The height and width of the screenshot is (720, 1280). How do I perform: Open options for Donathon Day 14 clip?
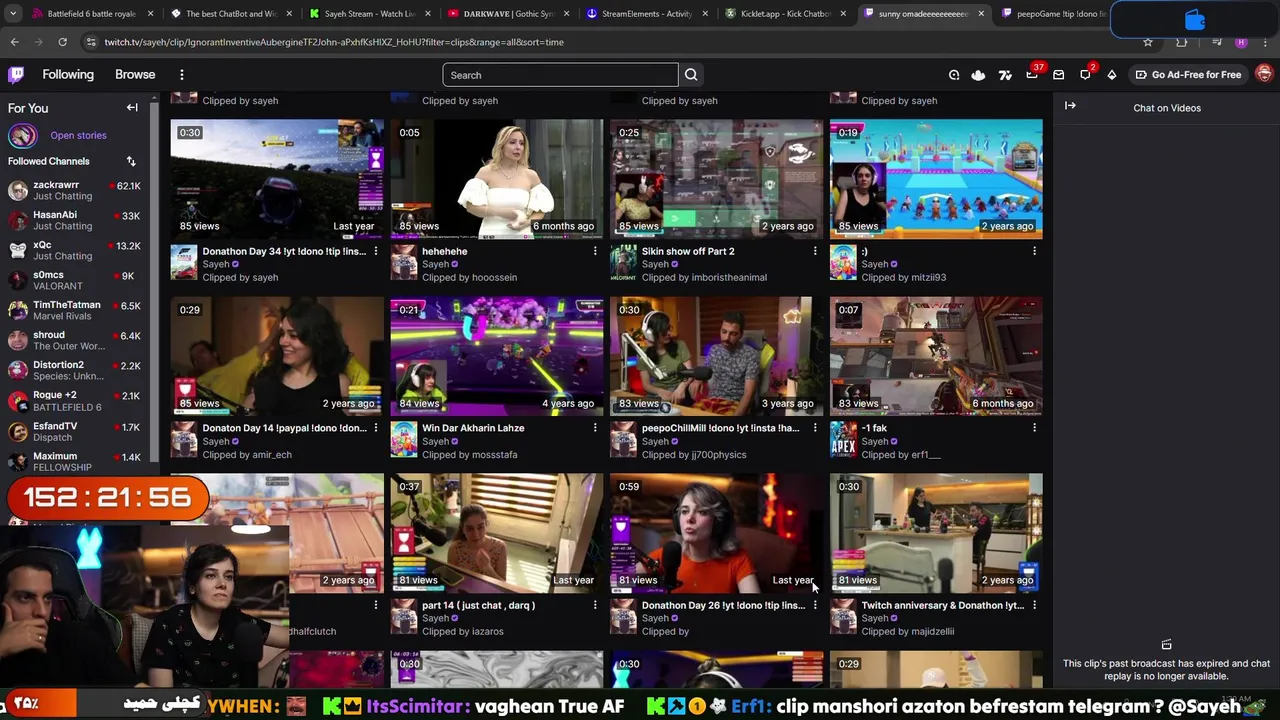click(376, 428)
